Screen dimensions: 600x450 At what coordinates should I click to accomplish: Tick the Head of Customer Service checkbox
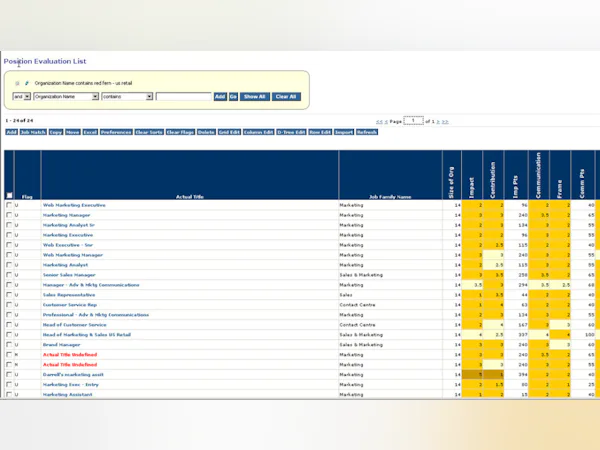[9, 324]
